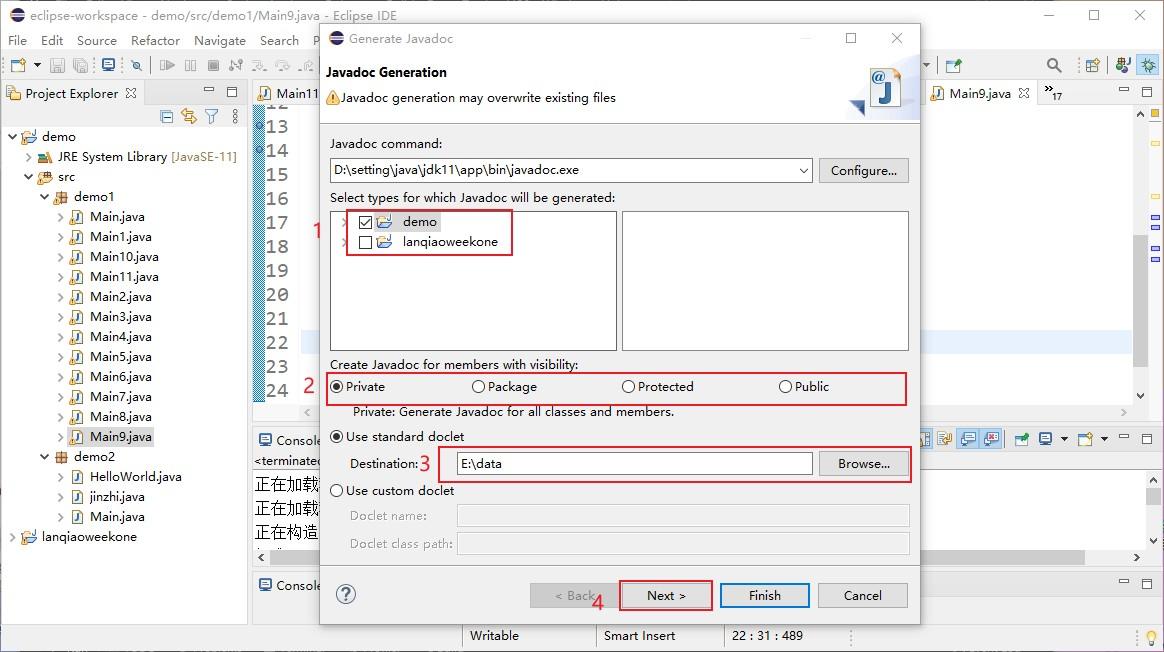Image resolution: width=1164 pixels, height=652 pixels.
Task: Switch to the Main9.java editor tab
Action: (980, 94)
